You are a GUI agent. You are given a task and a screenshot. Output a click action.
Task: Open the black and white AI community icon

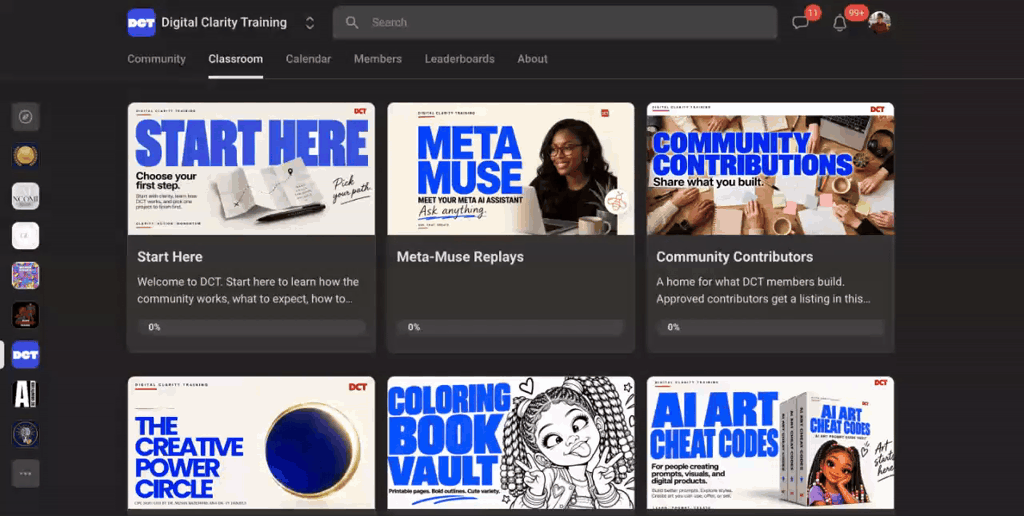[x=25, y=395]
